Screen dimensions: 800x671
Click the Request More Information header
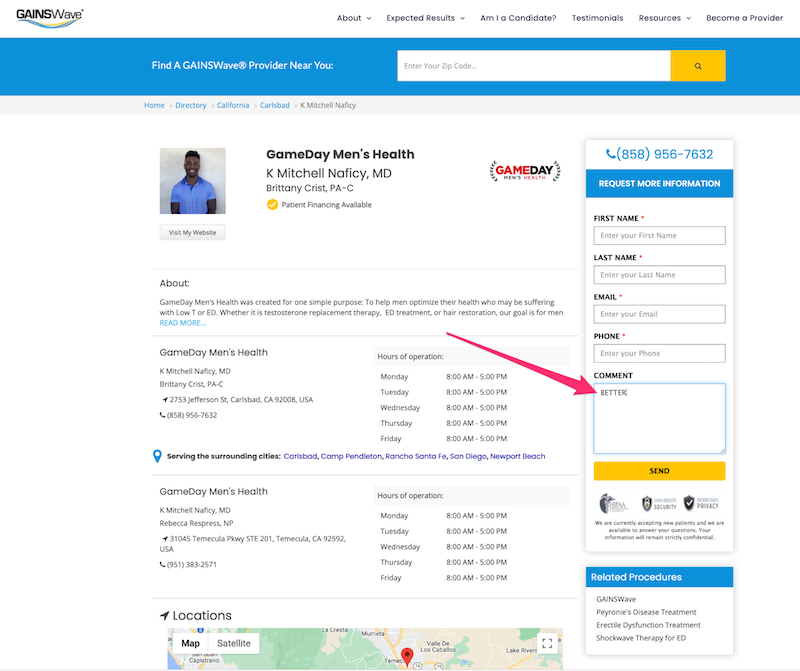click(659, 183)
